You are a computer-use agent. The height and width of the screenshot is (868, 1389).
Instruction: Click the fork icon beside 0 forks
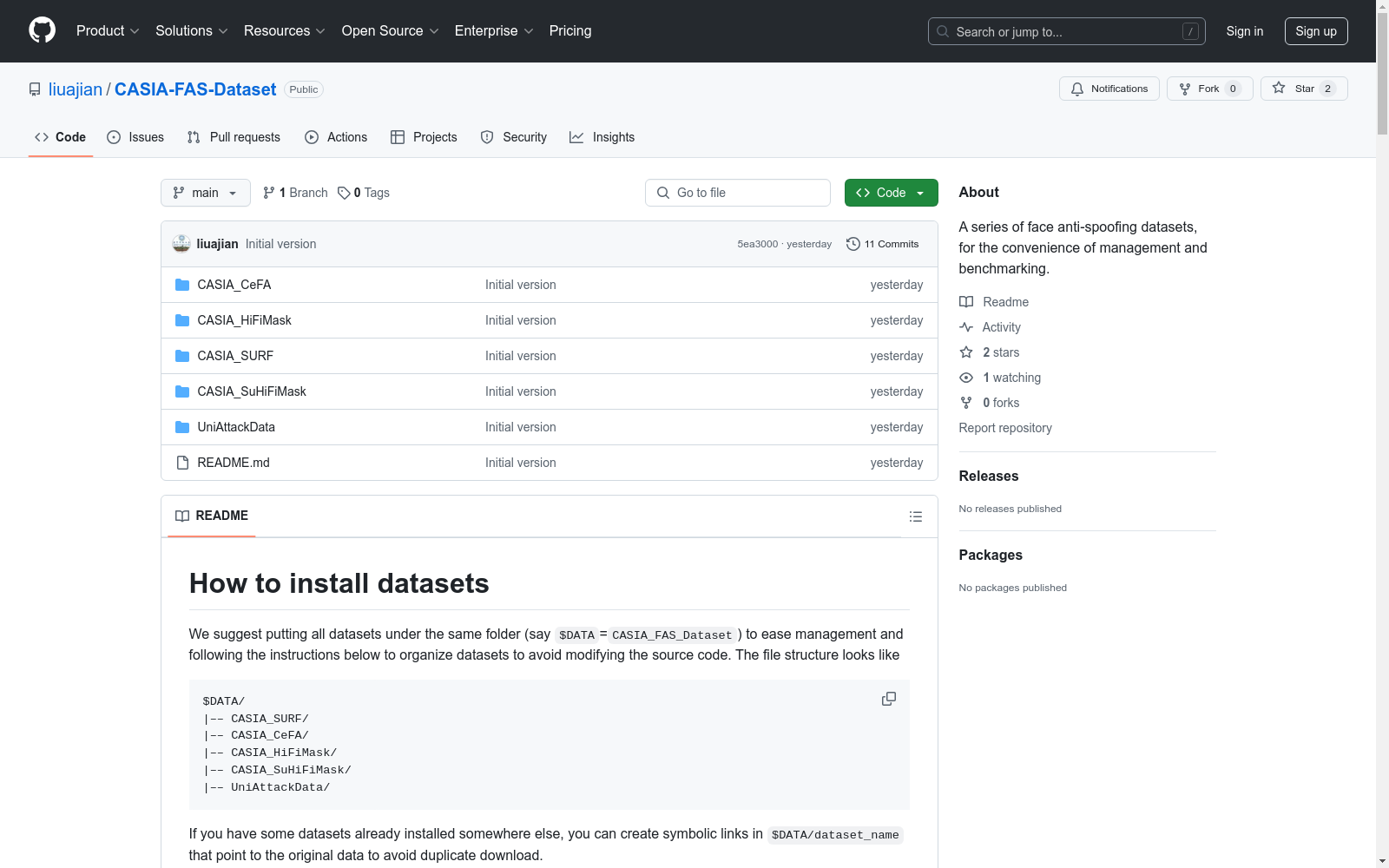[966, 403]
